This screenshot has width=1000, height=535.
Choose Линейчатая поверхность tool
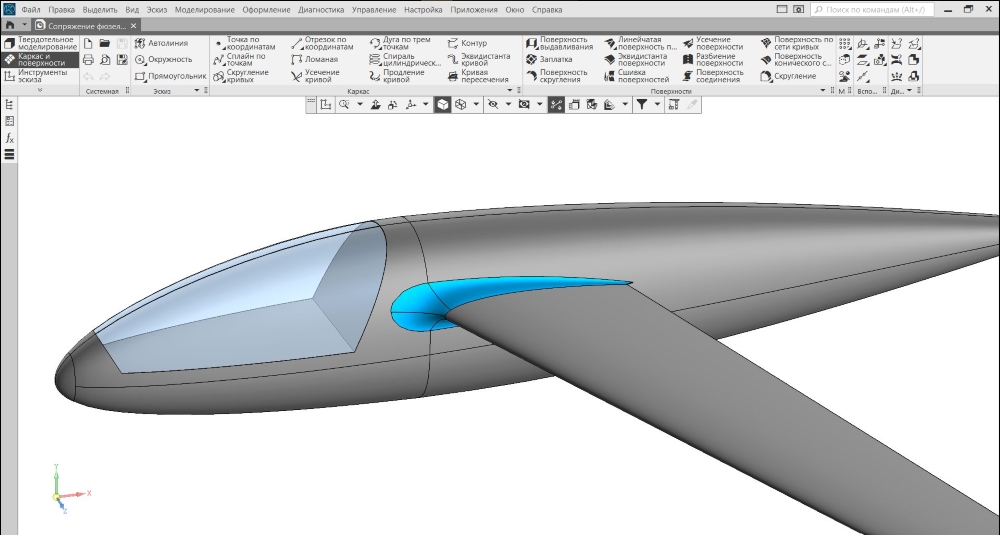click(640, 43)
